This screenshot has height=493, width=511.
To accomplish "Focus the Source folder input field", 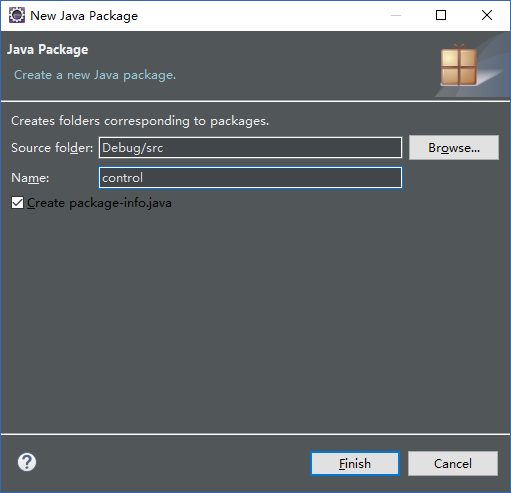I will pos(250,147).
